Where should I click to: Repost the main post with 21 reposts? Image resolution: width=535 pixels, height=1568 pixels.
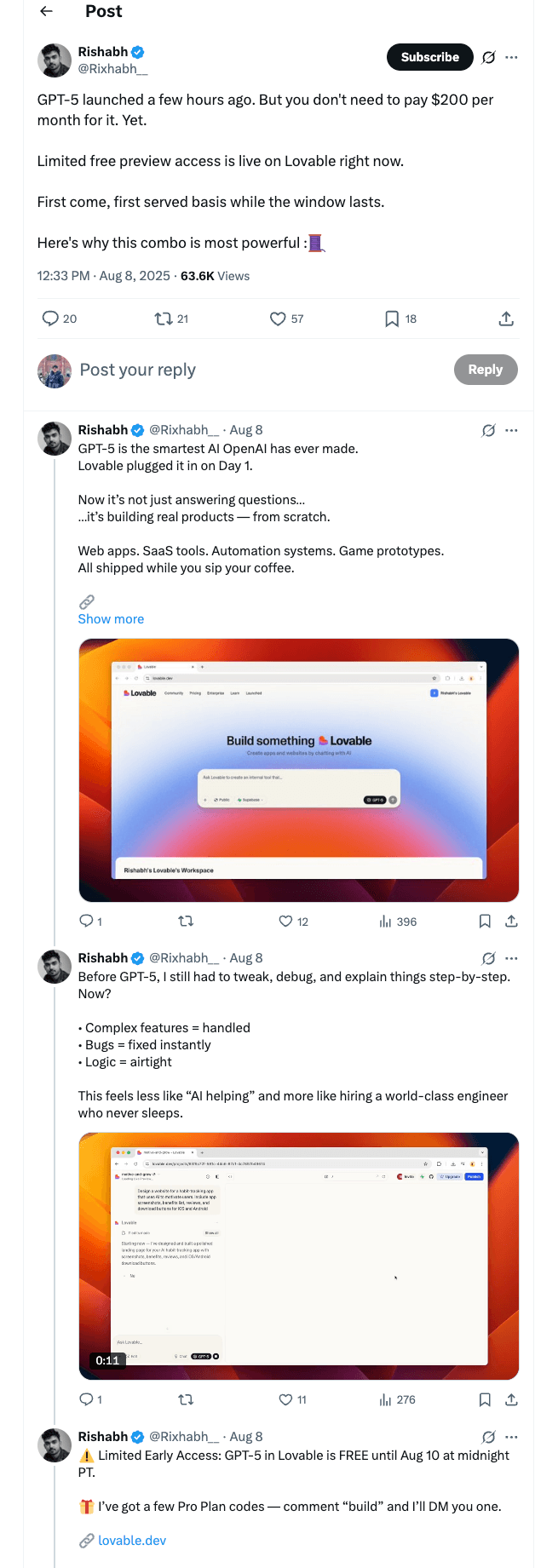[163, 319]
